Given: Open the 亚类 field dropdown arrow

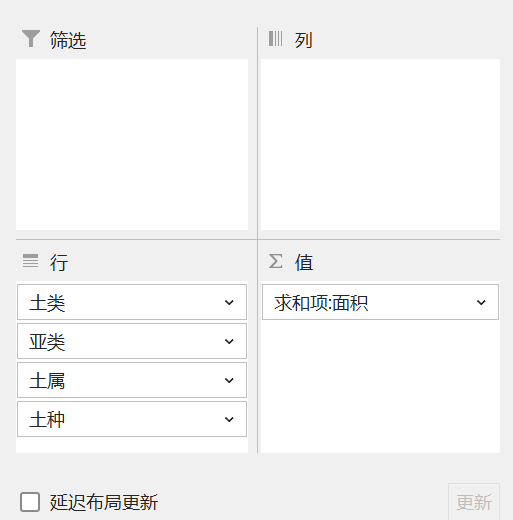Looking at the screenshot, I should [x=229, y=341].
